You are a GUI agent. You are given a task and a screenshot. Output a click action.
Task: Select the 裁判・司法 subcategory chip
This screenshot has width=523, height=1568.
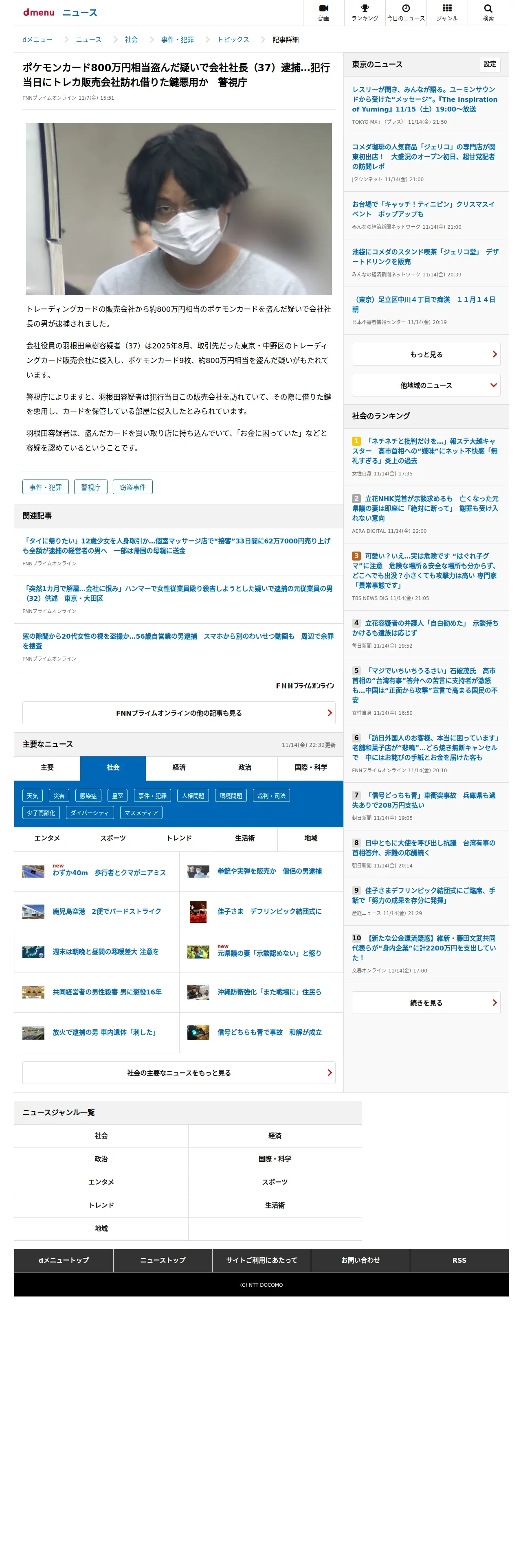click(271, 795)
